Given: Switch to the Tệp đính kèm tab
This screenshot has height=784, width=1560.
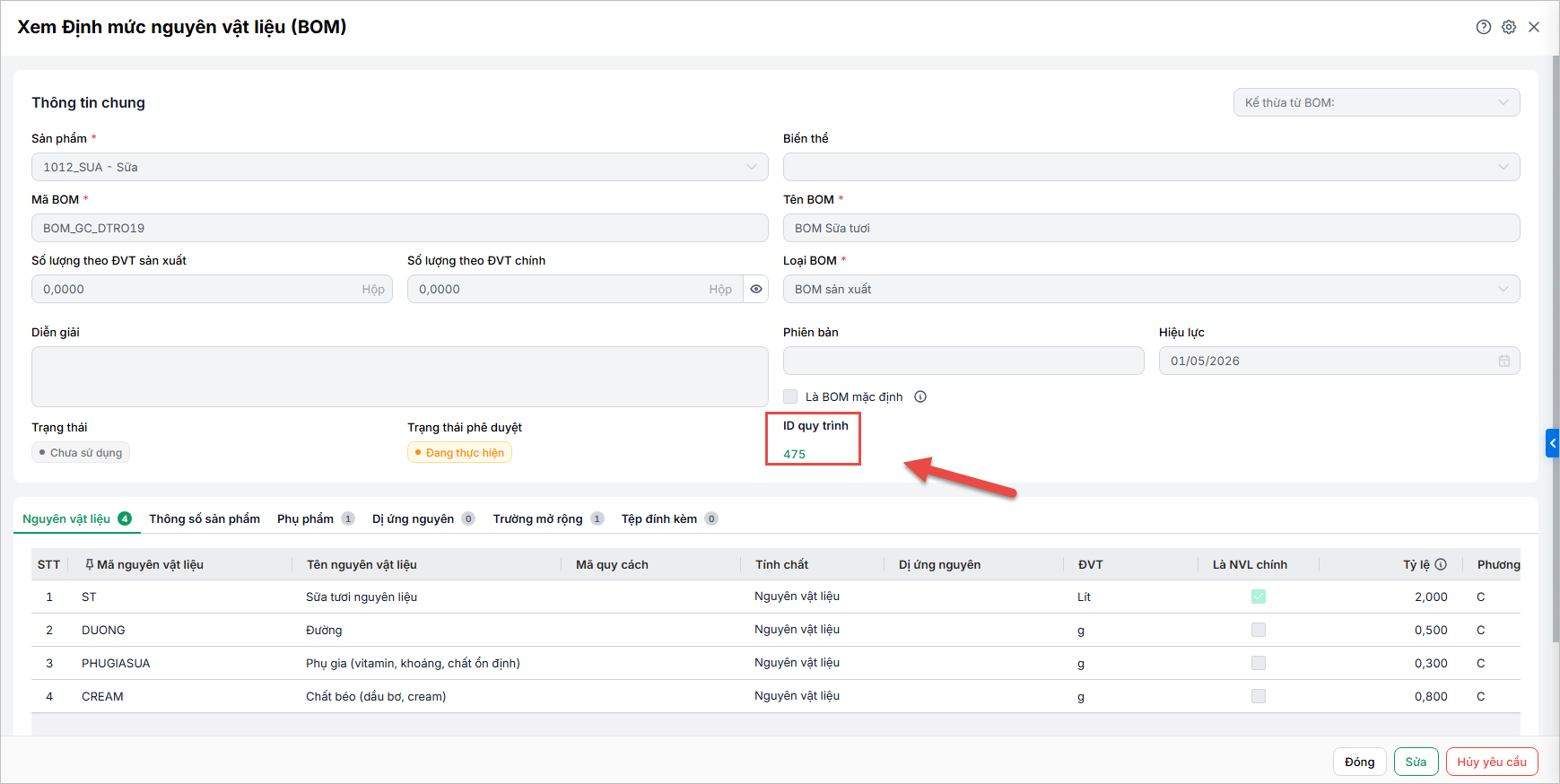Looking at the screenshot, I should (669, 518).
